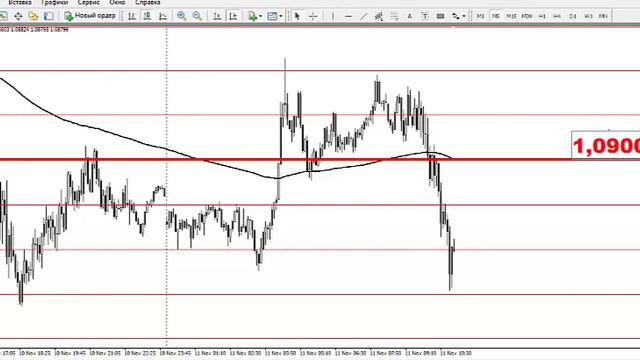Switch to M30 timeframe
The height and width of the screenshot is (360, 640).
pos(527,16)
